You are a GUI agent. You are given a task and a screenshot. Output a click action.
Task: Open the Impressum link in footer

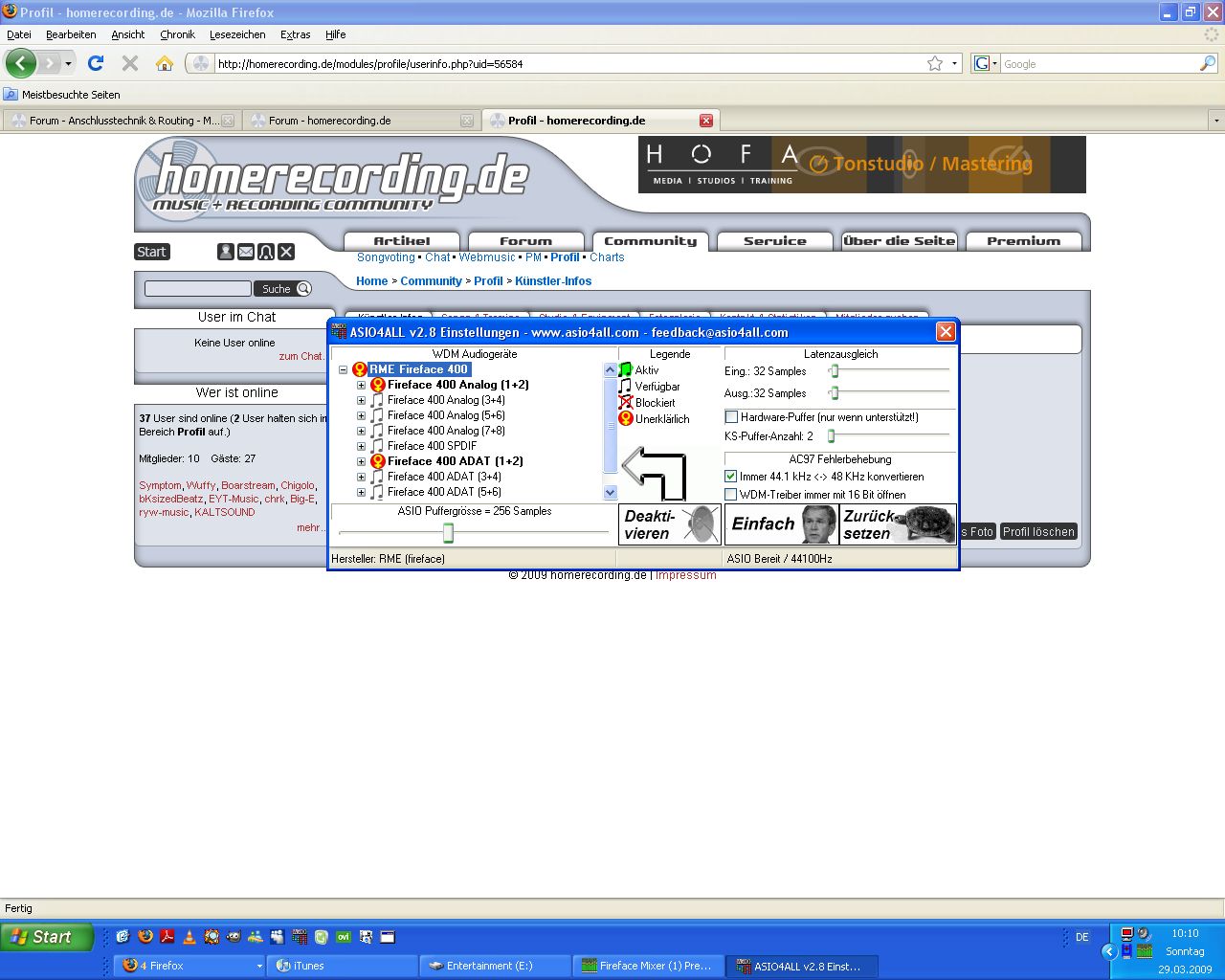(x=685, y=575)
